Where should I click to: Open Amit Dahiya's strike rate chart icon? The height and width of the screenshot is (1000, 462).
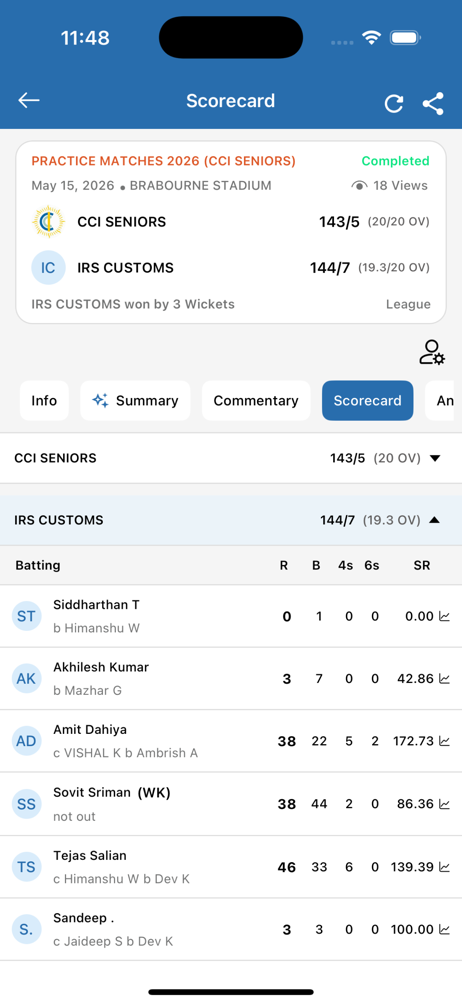445,741
